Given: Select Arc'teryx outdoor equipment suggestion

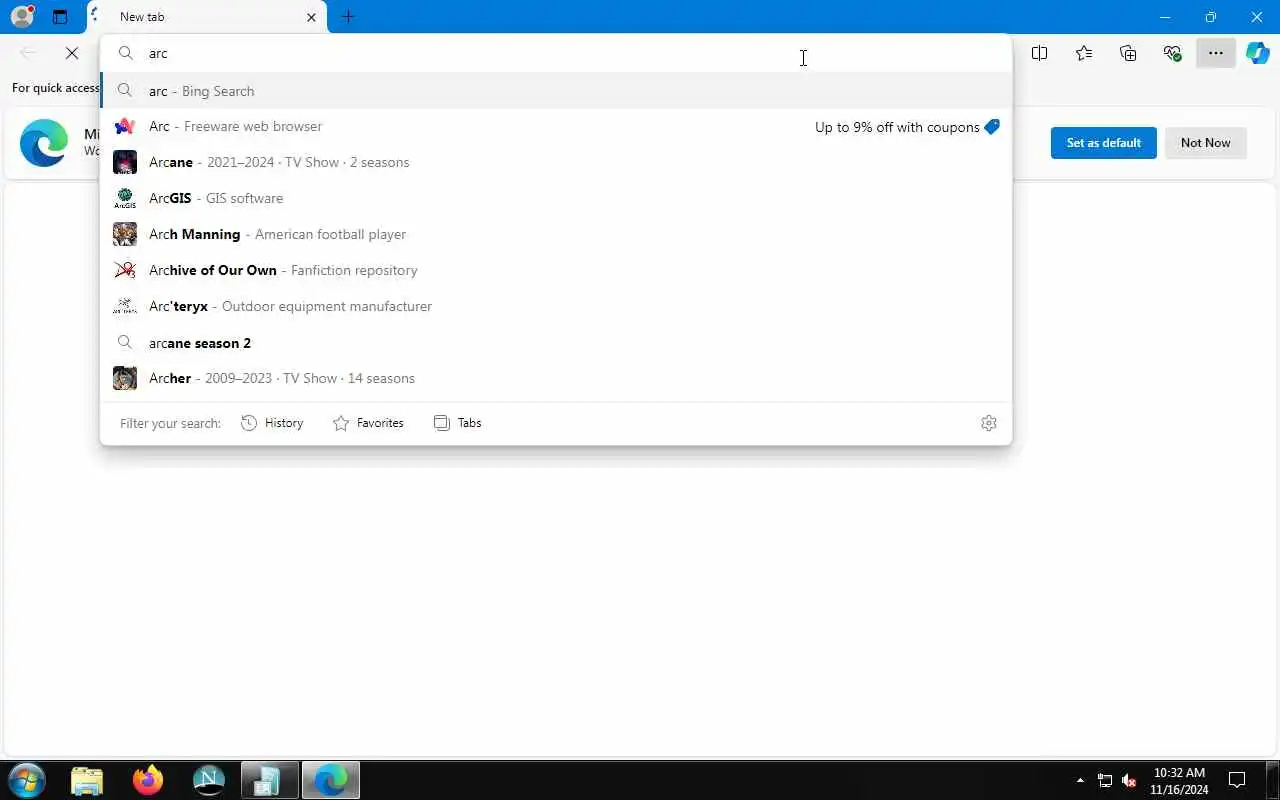Looking at the screenshot, I should click(x=556, y=306).
